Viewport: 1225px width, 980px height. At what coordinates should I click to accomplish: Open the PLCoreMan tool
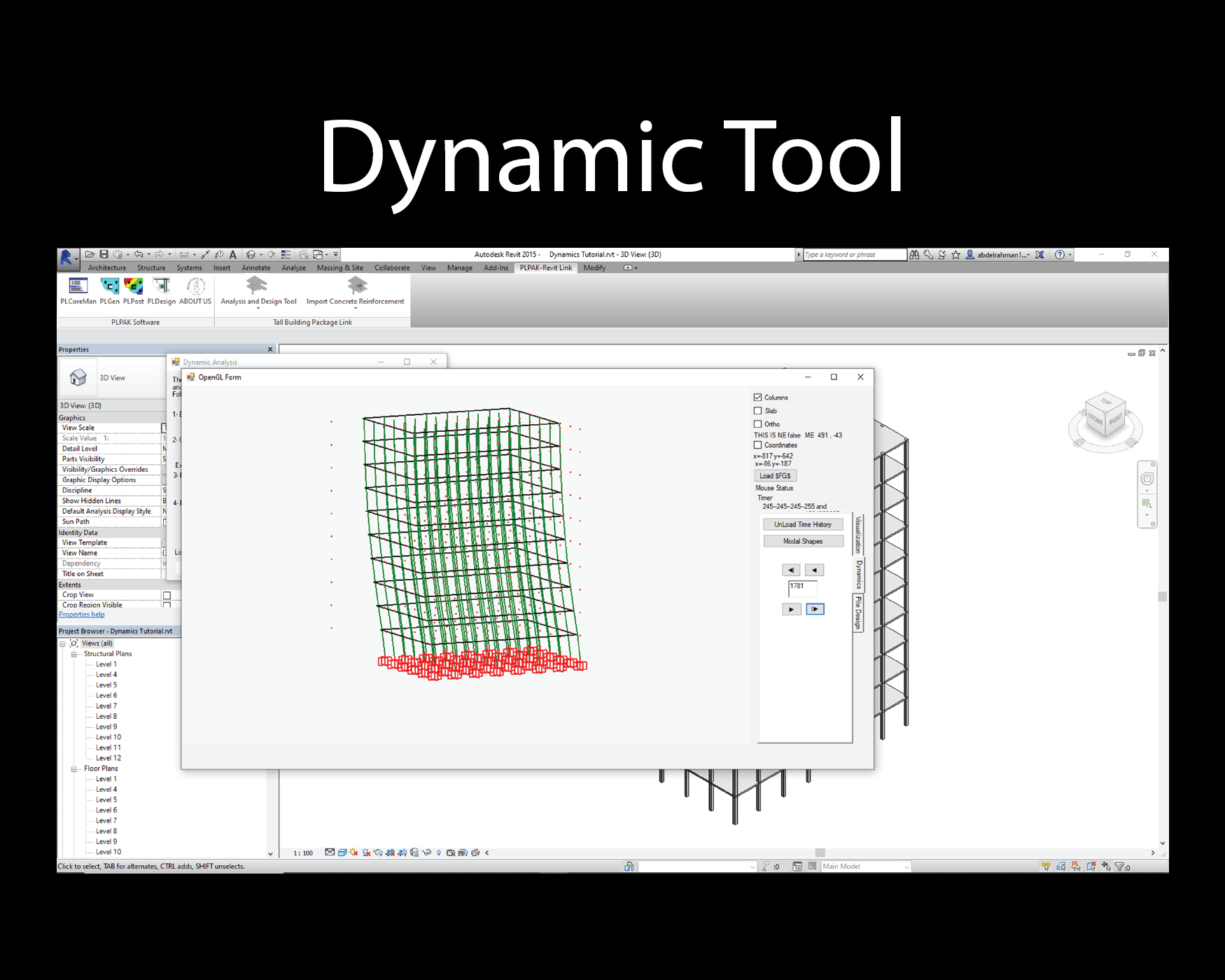pyautogui.click(x=78, y=286)
